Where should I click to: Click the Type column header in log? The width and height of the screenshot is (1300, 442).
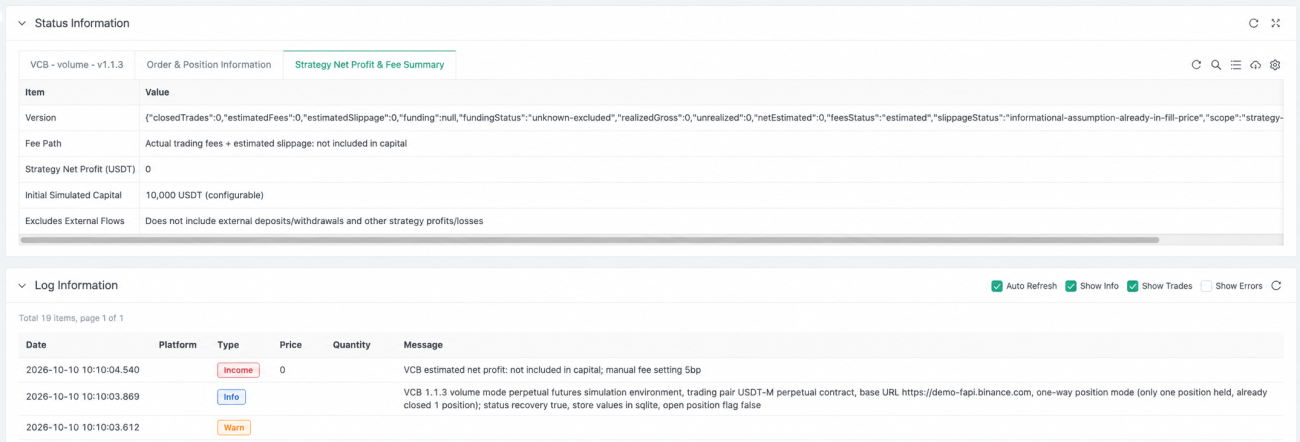[x=228, y=345]
